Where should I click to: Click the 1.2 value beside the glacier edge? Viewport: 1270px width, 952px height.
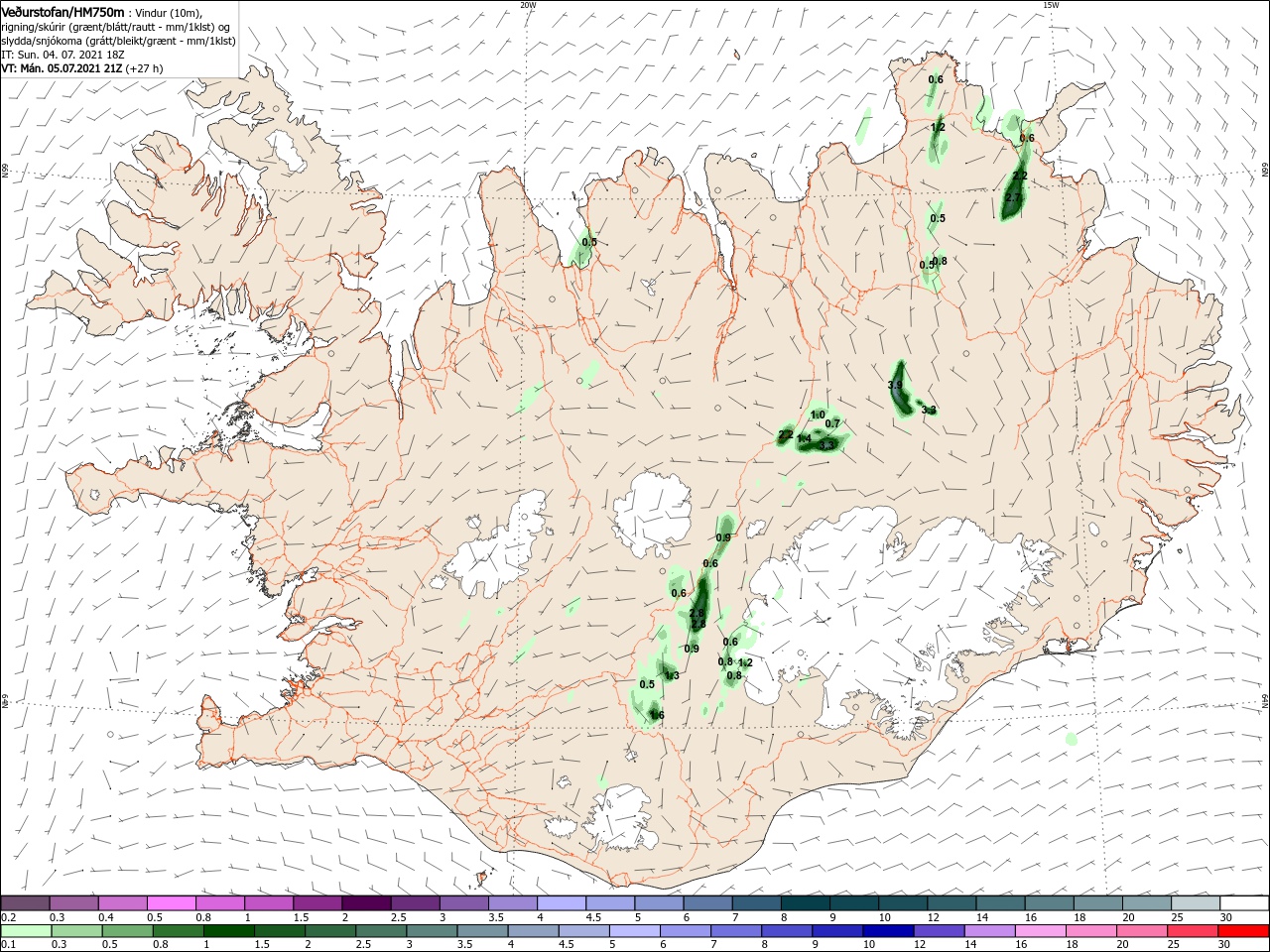[x=746, y=662]
